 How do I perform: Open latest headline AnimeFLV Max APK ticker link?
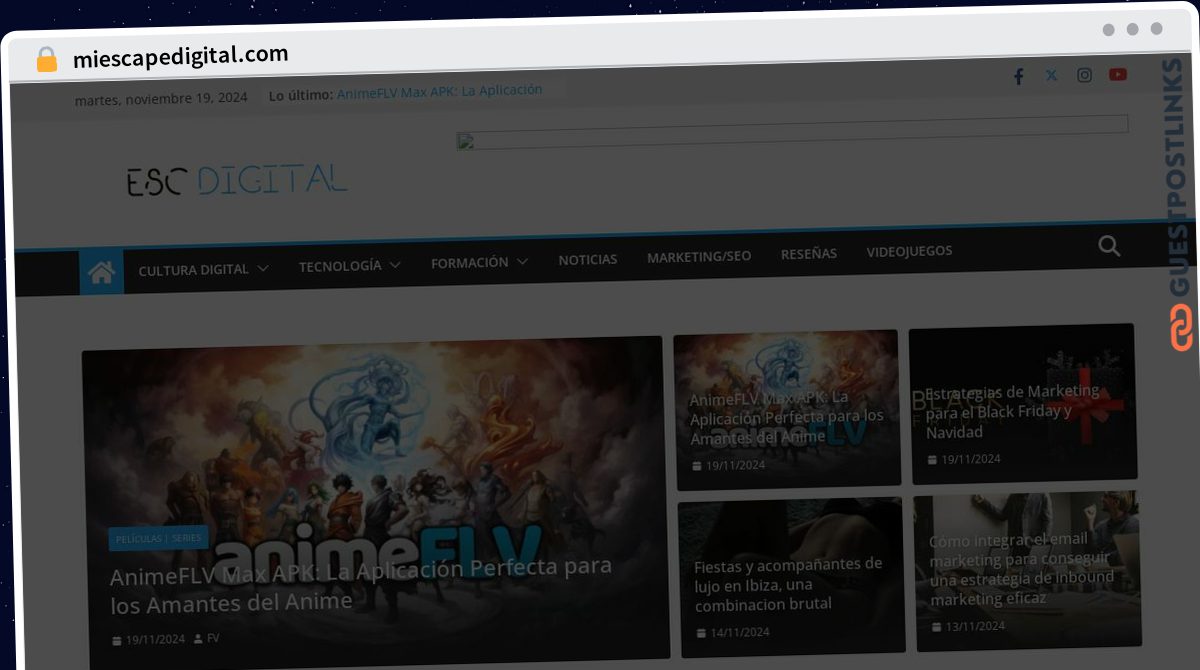440,91
